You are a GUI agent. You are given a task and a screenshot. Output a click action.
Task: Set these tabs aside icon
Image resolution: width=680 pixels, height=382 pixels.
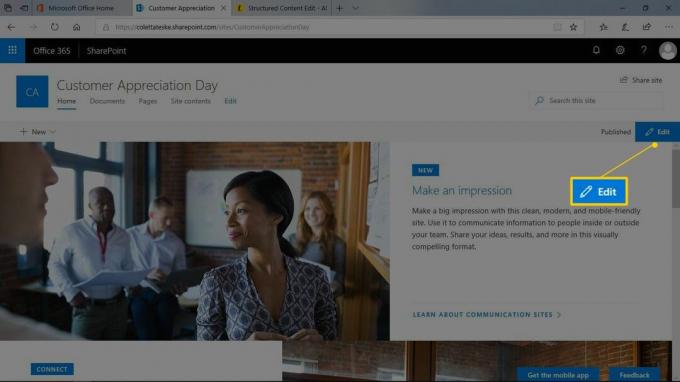tap(24, 8)
